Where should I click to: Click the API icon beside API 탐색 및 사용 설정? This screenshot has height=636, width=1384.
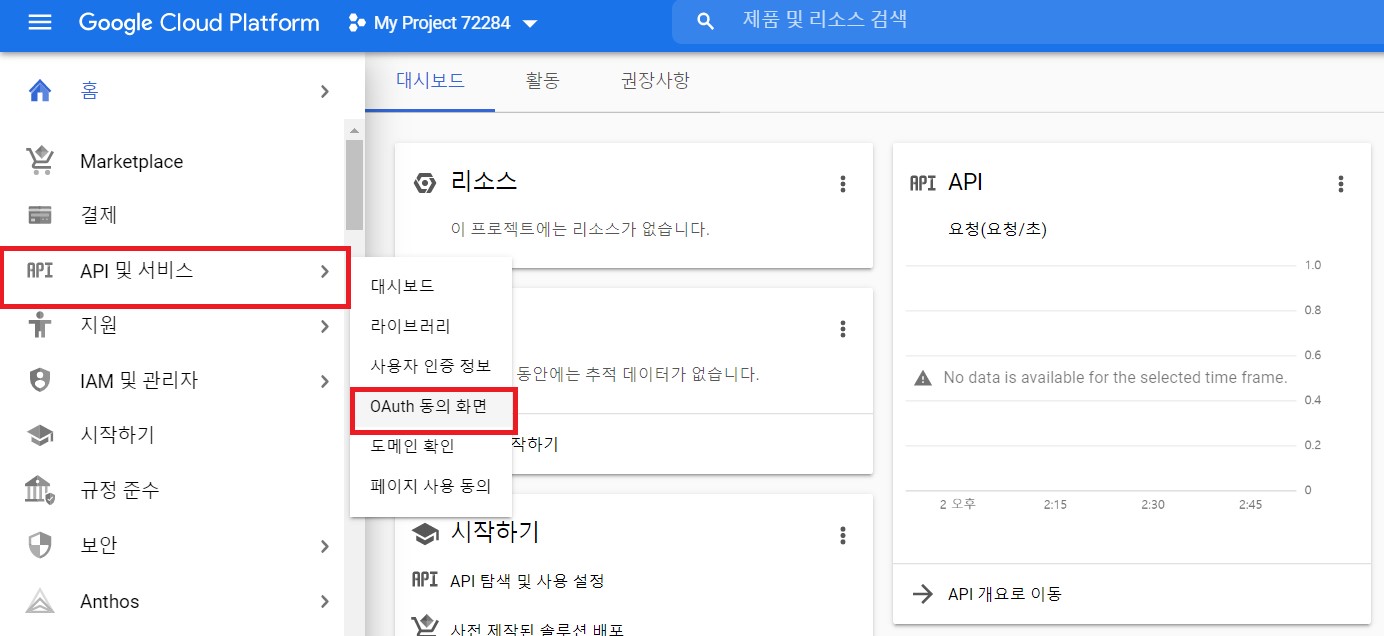point(425,580)
